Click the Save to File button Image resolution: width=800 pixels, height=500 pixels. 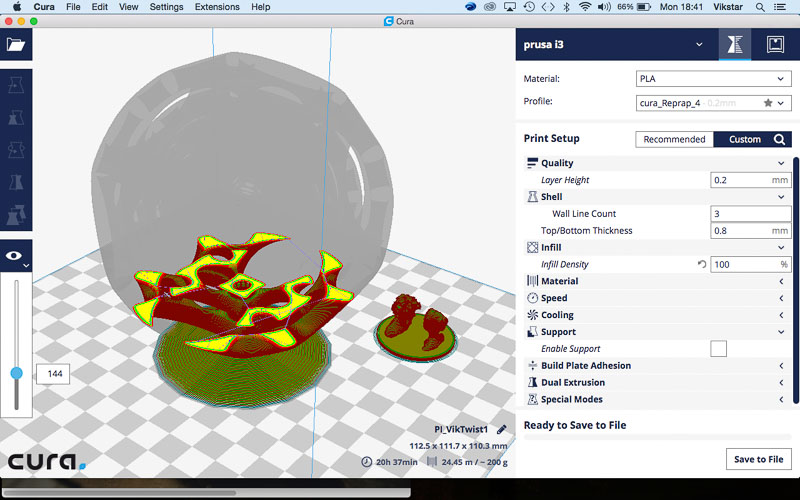[x=759, y=459]
